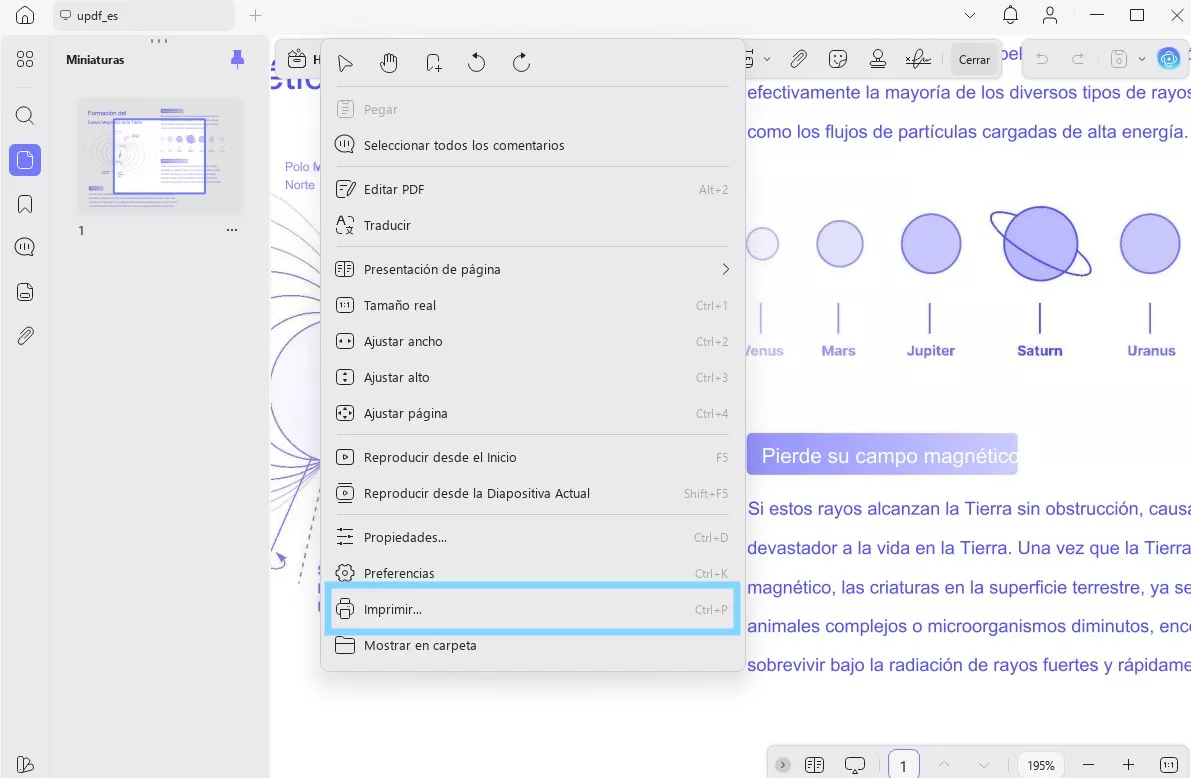This screenshot has height=778, width=1191.
Task: Select Editar PDF menu entry
Action: [x=394, y=189]
